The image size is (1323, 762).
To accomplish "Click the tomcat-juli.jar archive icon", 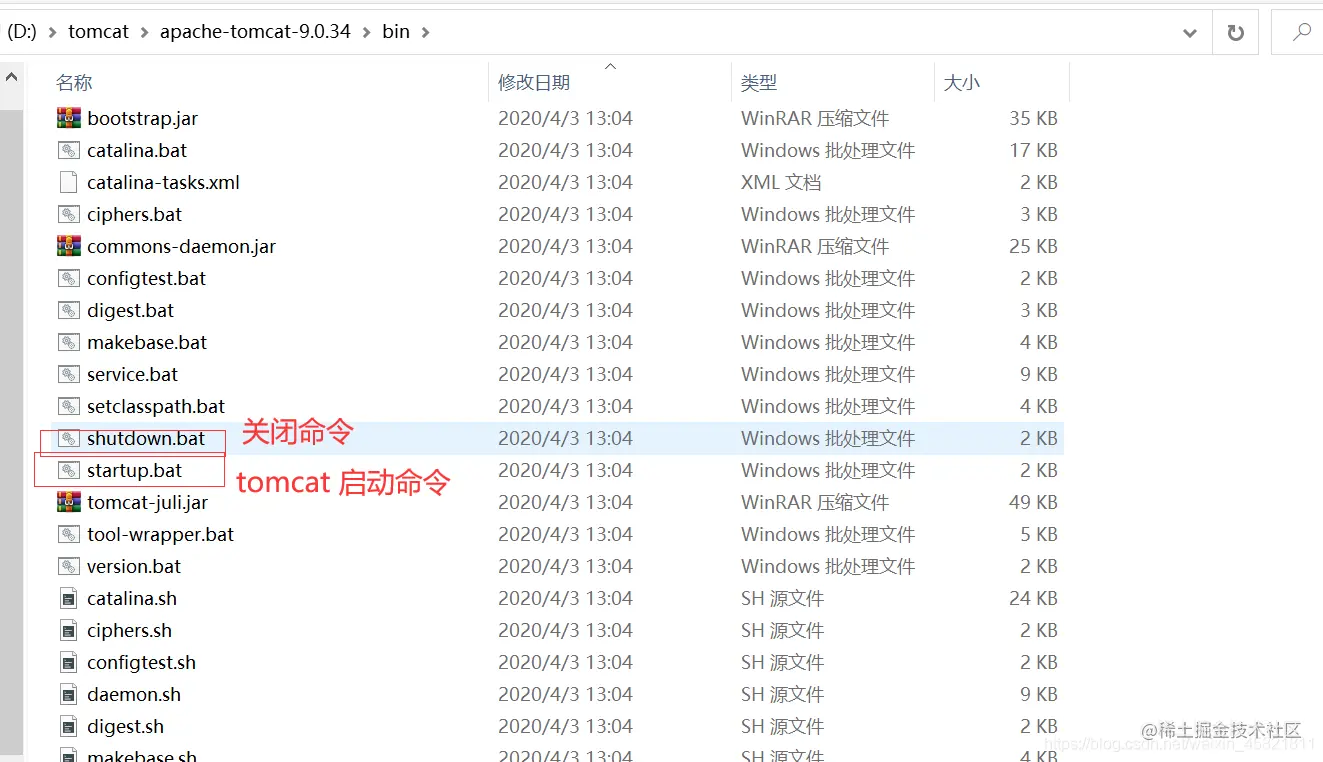I will coord(68,501).
